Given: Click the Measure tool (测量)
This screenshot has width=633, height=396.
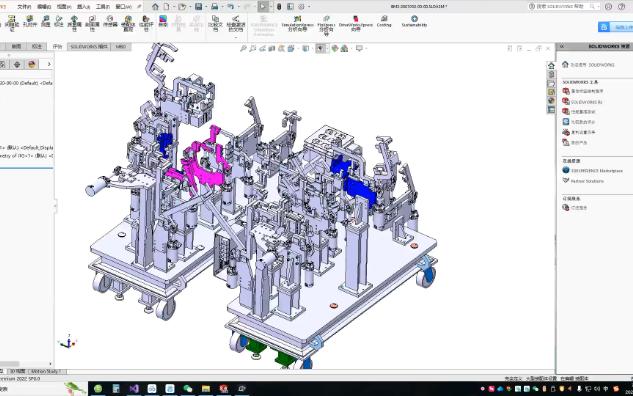Looking at the screenshot, I should (x=46, y=21).
